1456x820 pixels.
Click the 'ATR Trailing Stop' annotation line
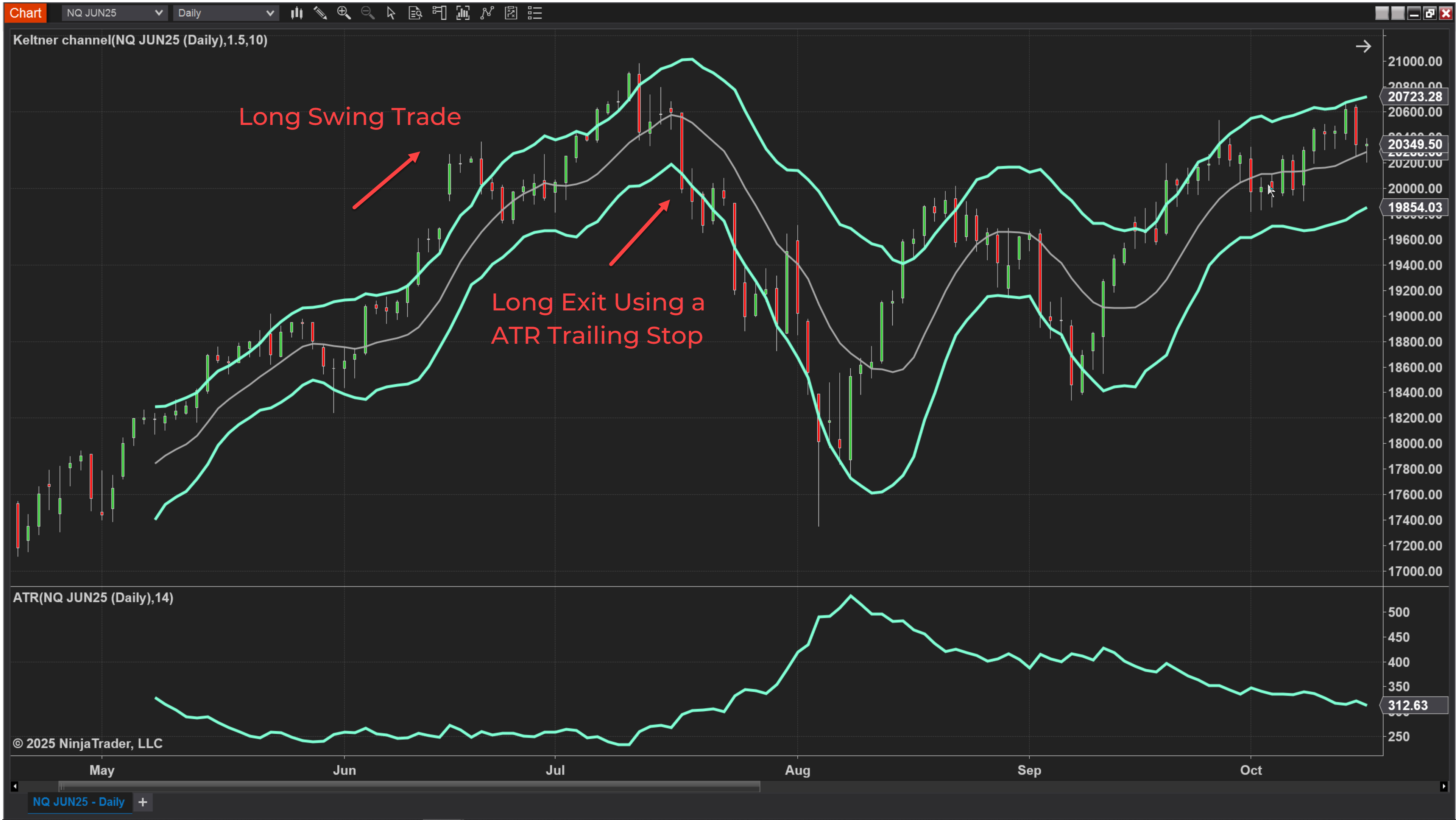coord(597,336)
